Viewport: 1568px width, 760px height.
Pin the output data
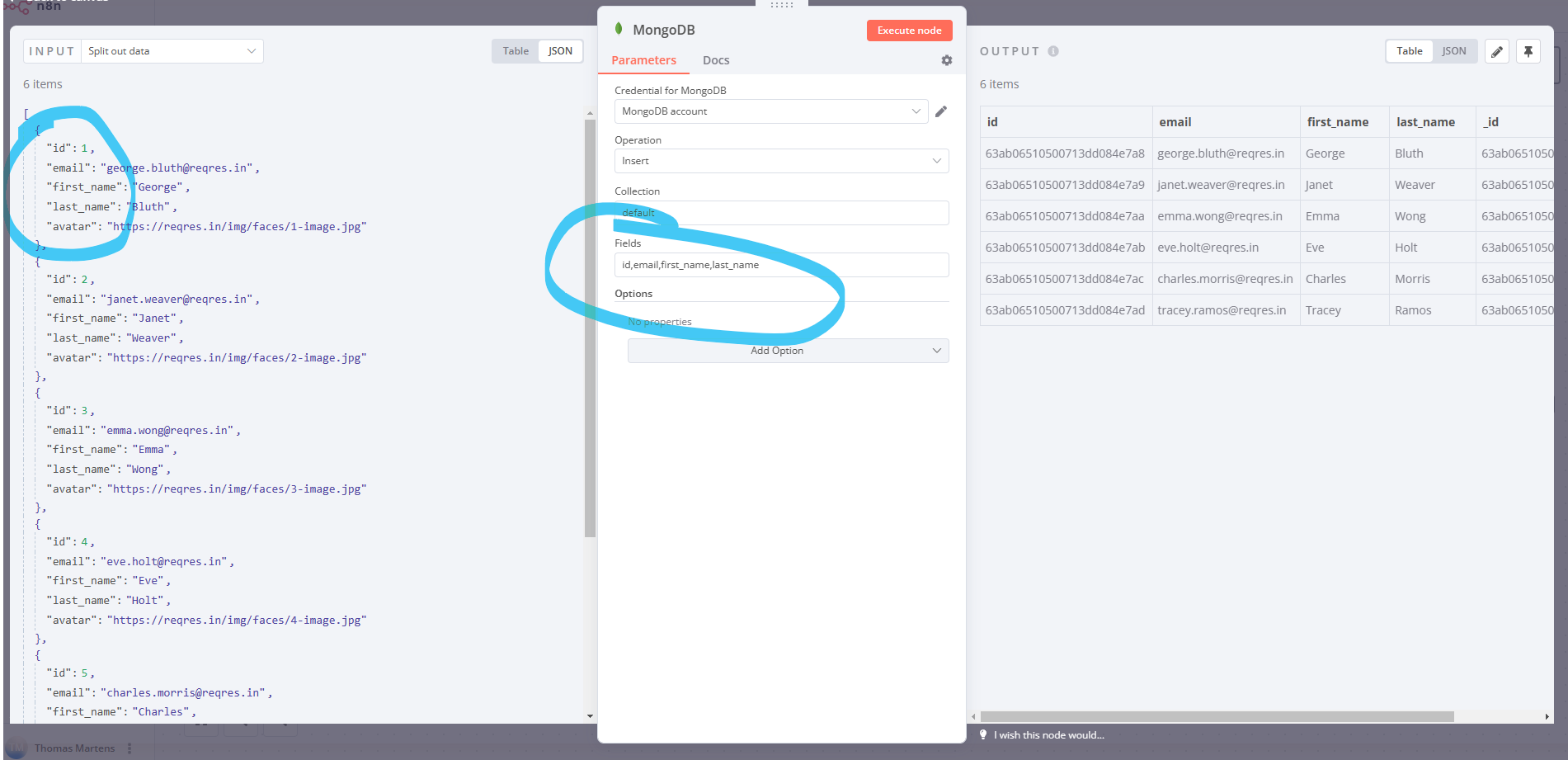tap(1528, 51)
